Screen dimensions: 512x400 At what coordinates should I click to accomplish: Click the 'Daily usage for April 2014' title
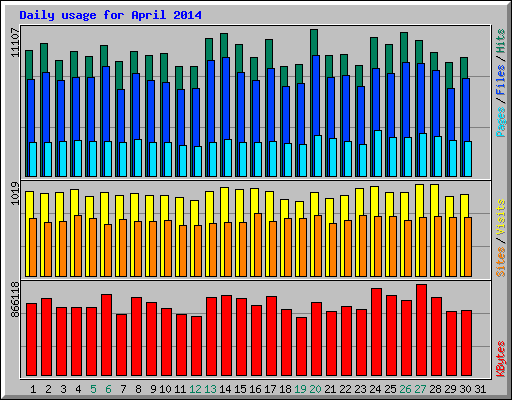coord(110,15)
